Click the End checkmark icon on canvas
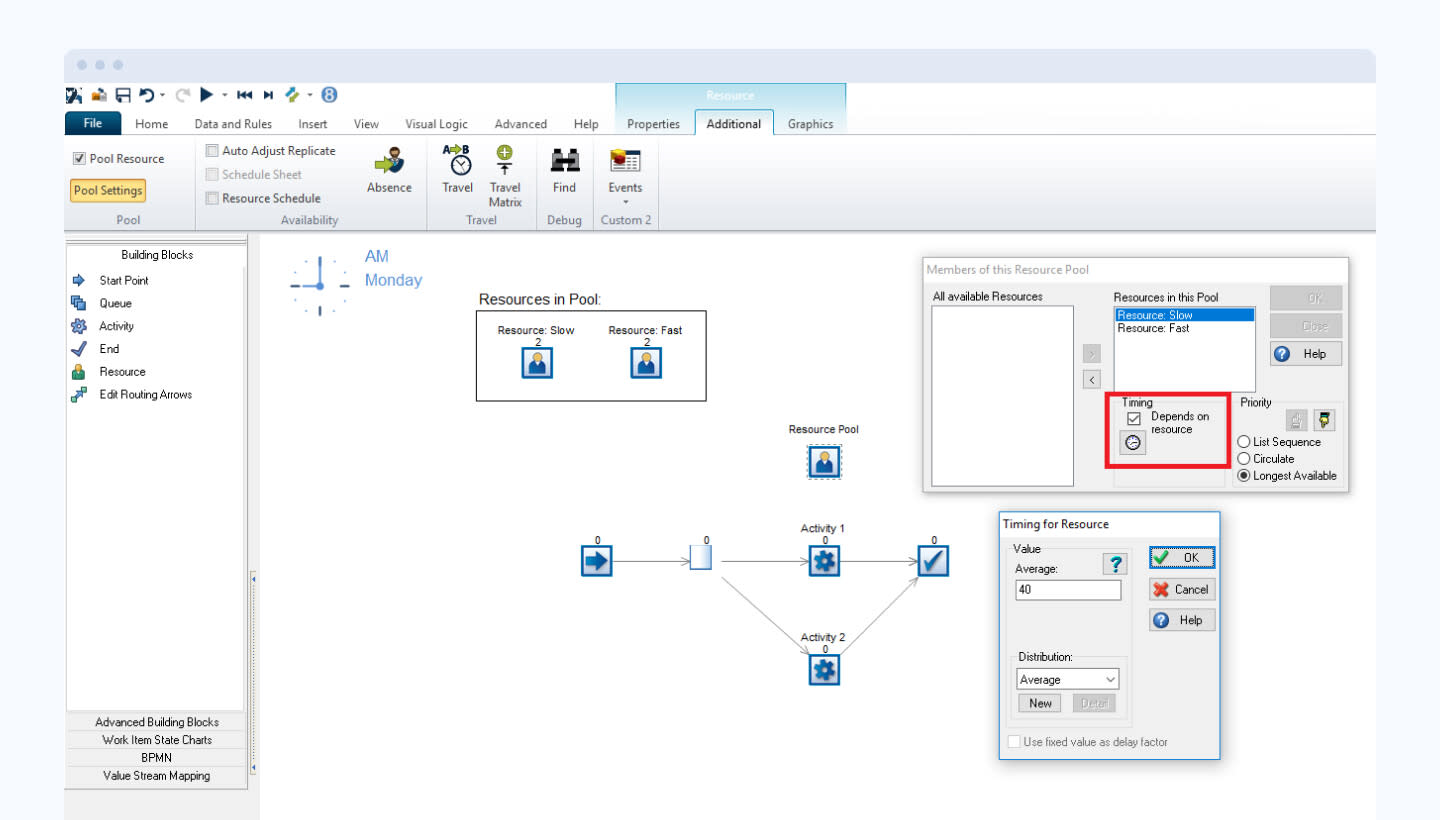 [x=933, y=562]
